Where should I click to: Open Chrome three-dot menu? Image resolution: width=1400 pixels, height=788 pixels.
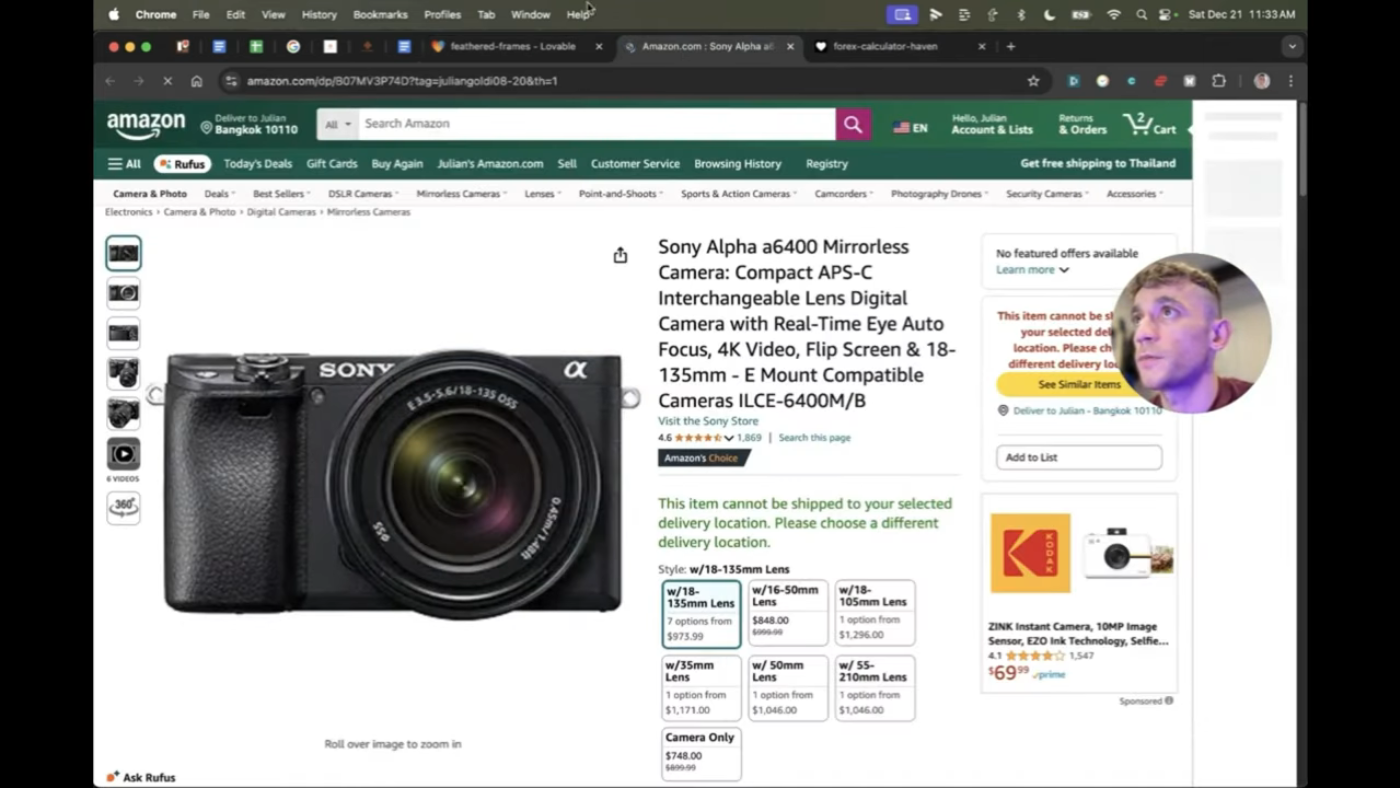1290,81
